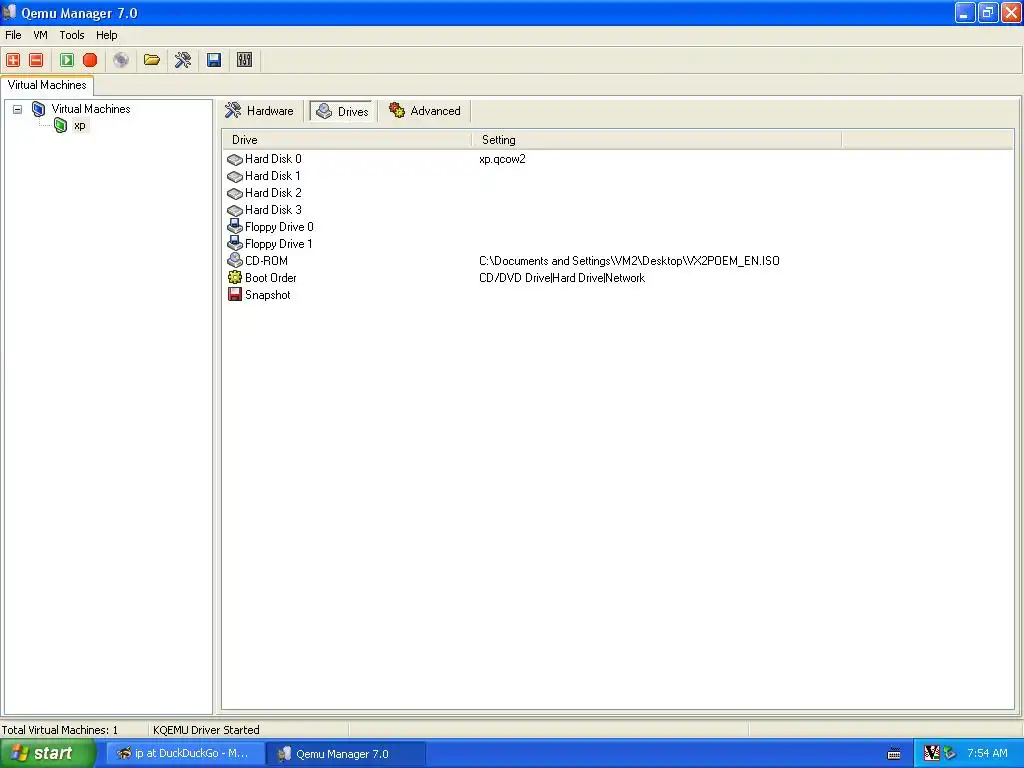Minimize the Qemu Manager window
The image size is (1024, 768).
click(x=965, y=12)
